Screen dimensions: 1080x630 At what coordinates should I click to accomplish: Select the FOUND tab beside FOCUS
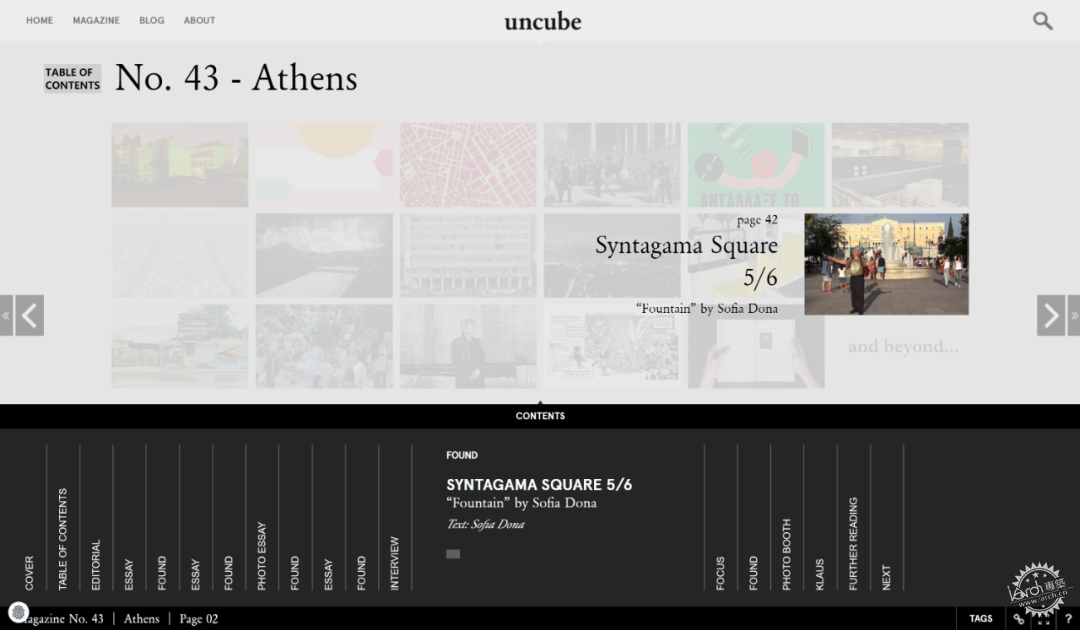coord(754,573)
